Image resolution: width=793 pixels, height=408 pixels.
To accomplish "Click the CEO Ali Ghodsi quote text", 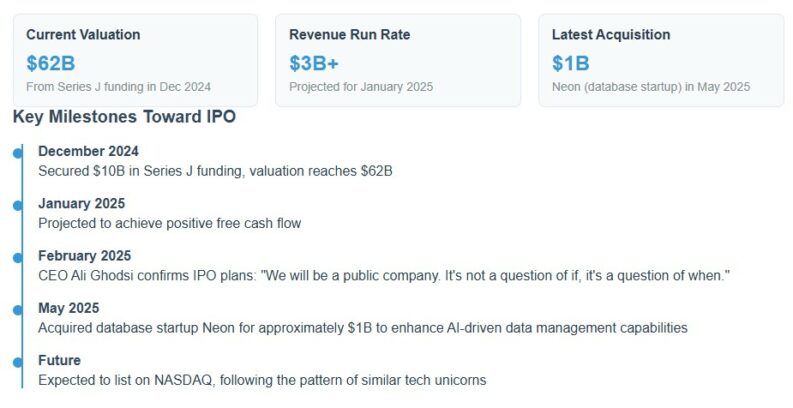I will 384,275.
